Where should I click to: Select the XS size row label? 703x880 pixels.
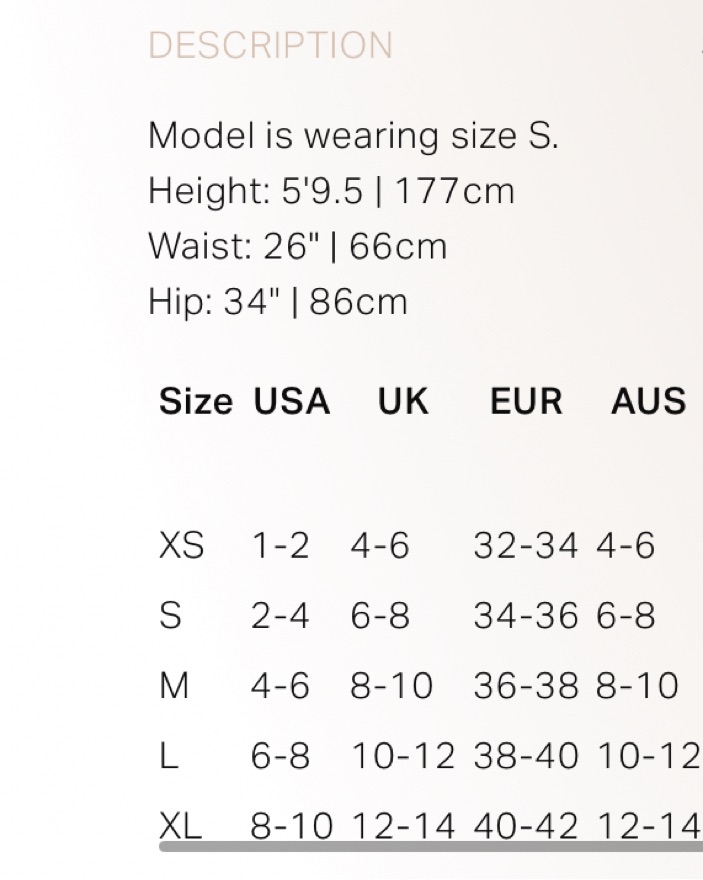[x=181, y=546]
